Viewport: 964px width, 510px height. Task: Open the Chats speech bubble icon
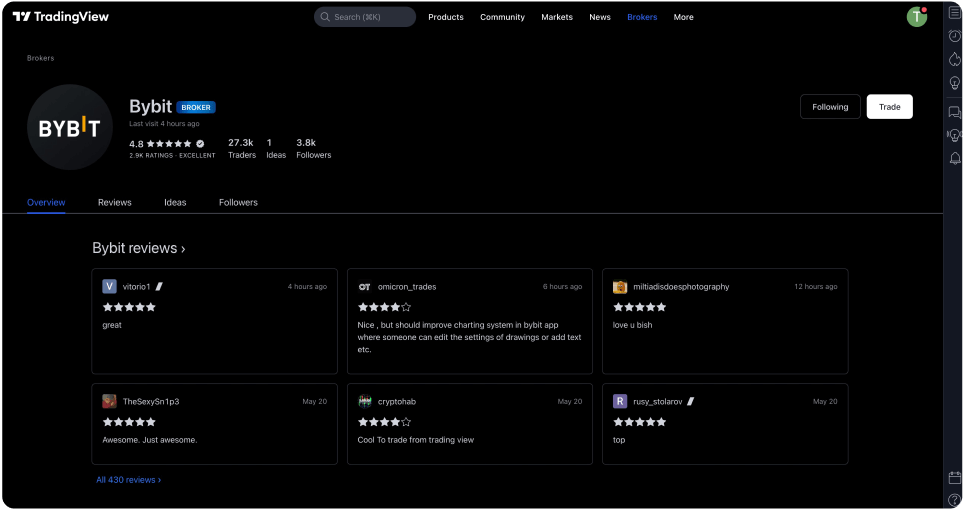pos(954,112)
